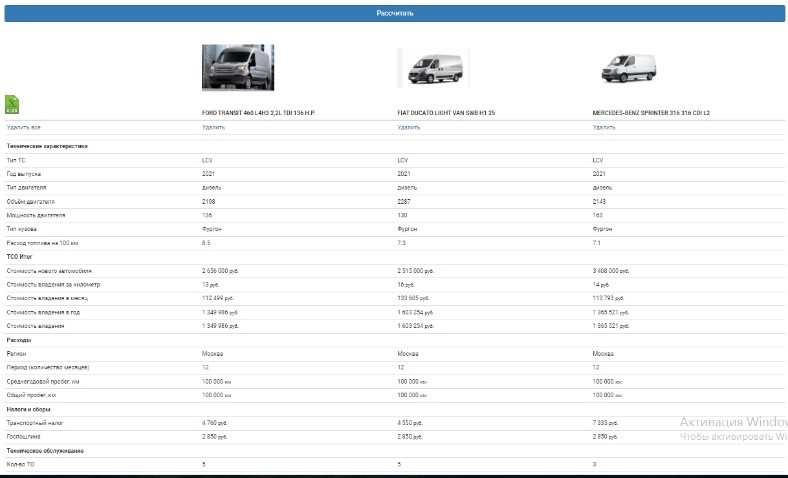Click the Удалить все link

[x=24, y=128]
